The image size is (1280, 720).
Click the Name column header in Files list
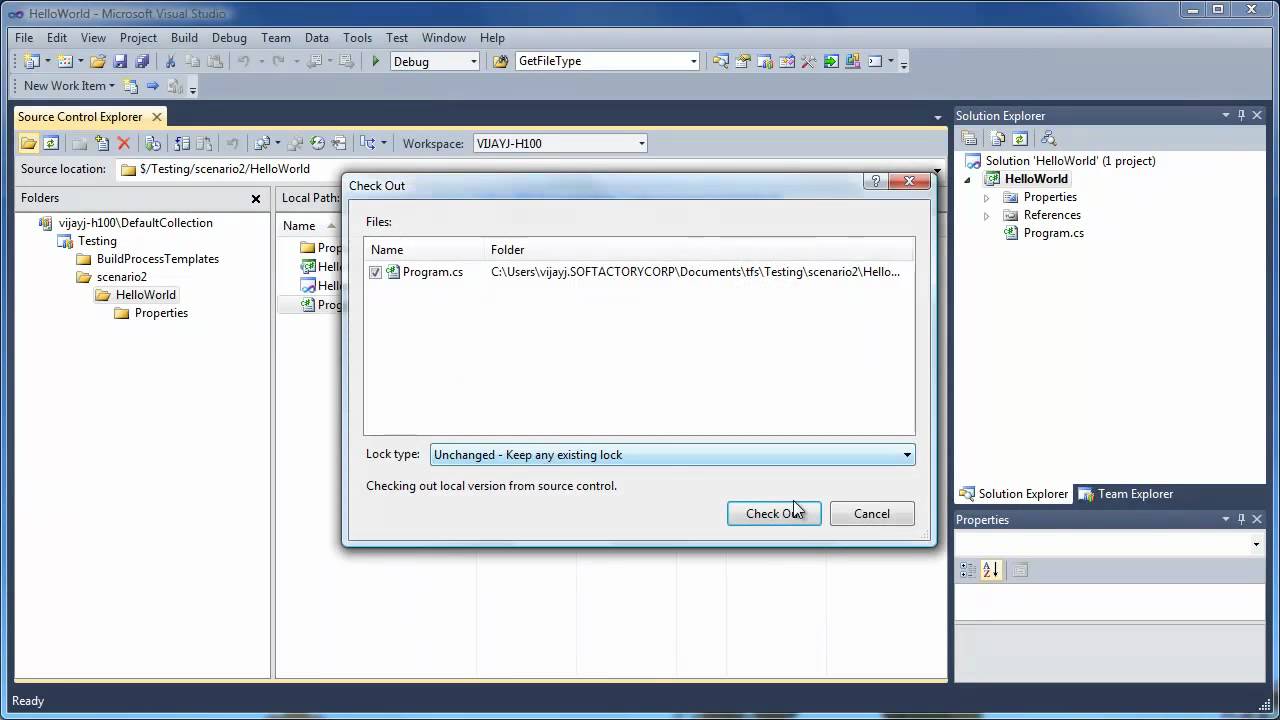[x=425, y=250]
